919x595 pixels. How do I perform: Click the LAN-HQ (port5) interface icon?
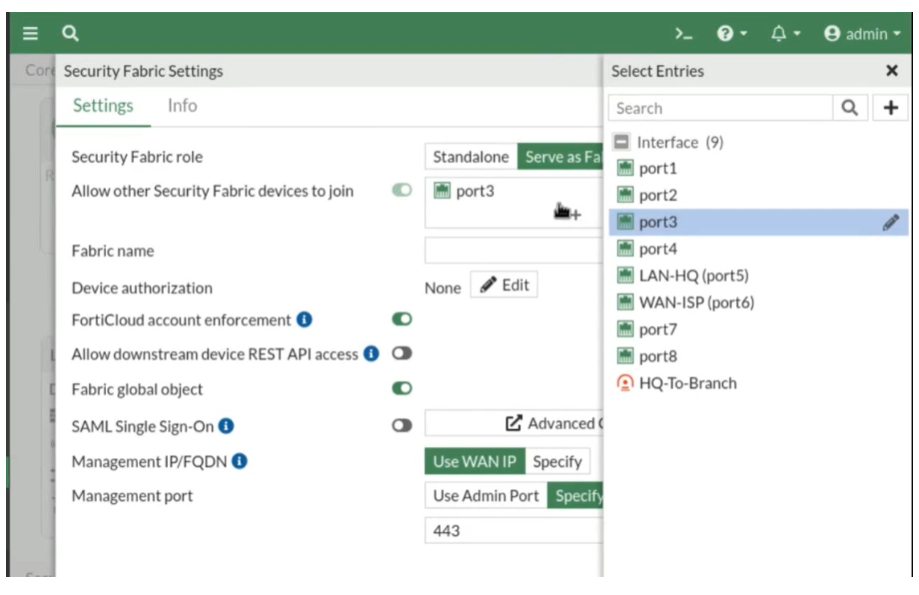[x=625, y=275]
